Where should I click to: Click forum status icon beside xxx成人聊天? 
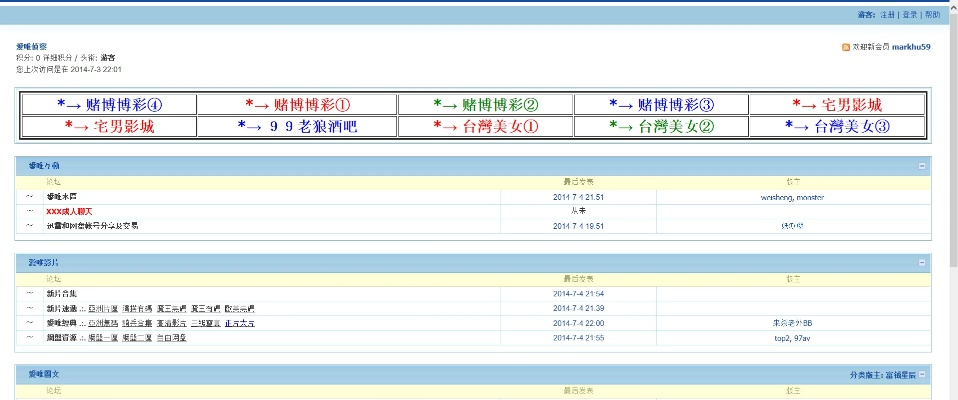click(29, 211)
